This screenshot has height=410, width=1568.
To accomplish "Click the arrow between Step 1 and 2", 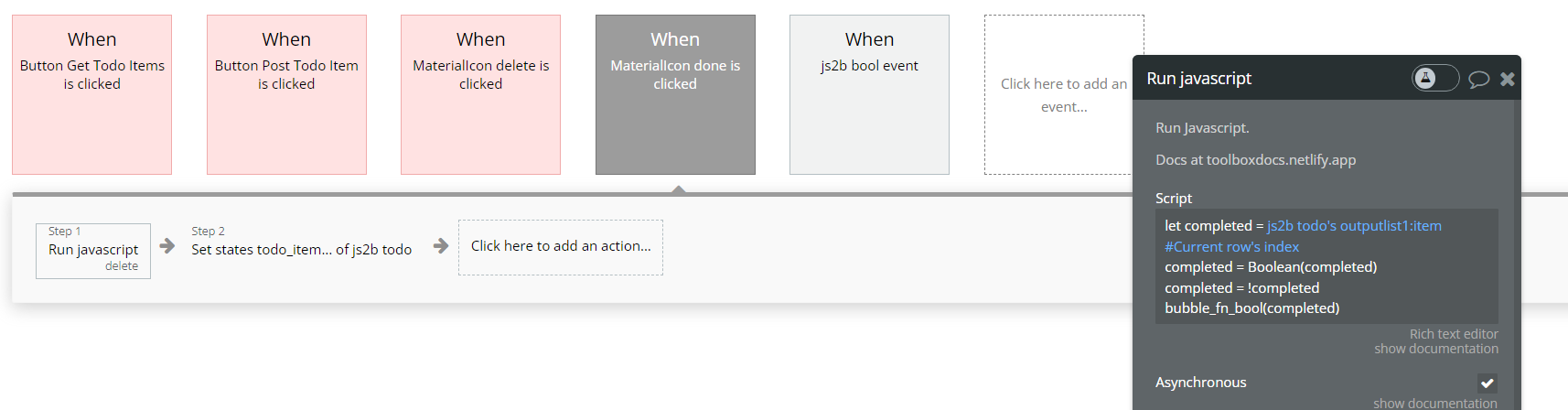I will (167, 246).
